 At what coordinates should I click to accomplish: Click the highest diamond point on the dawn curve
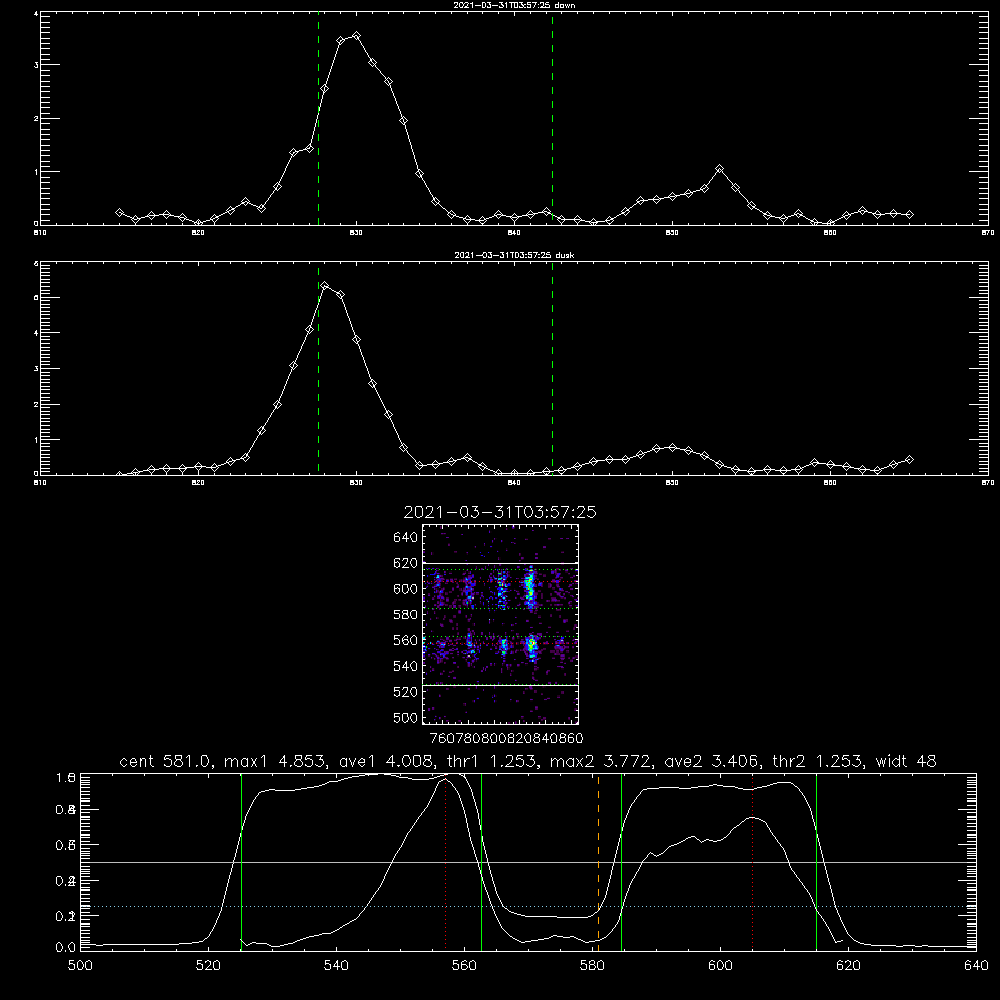pos(357,36)
